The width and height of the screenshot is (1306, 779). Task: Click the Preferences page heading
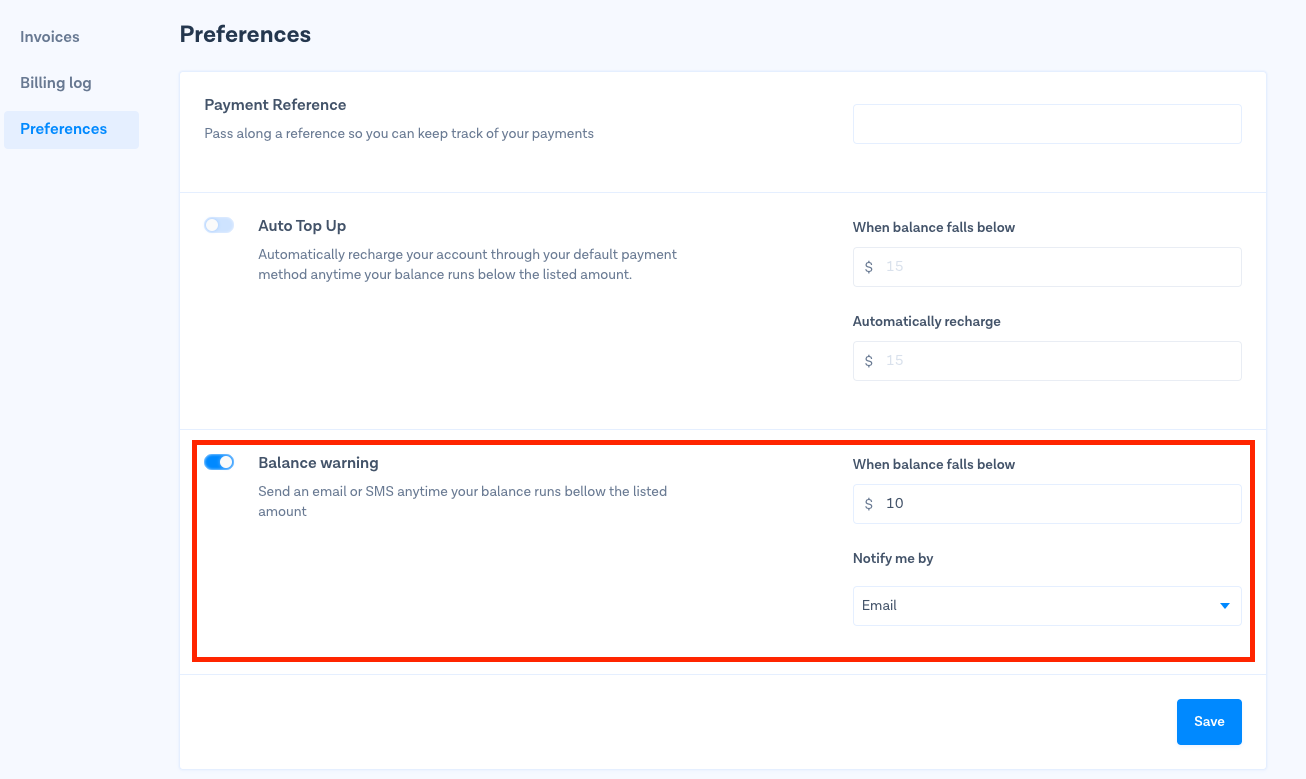(245, 35)
